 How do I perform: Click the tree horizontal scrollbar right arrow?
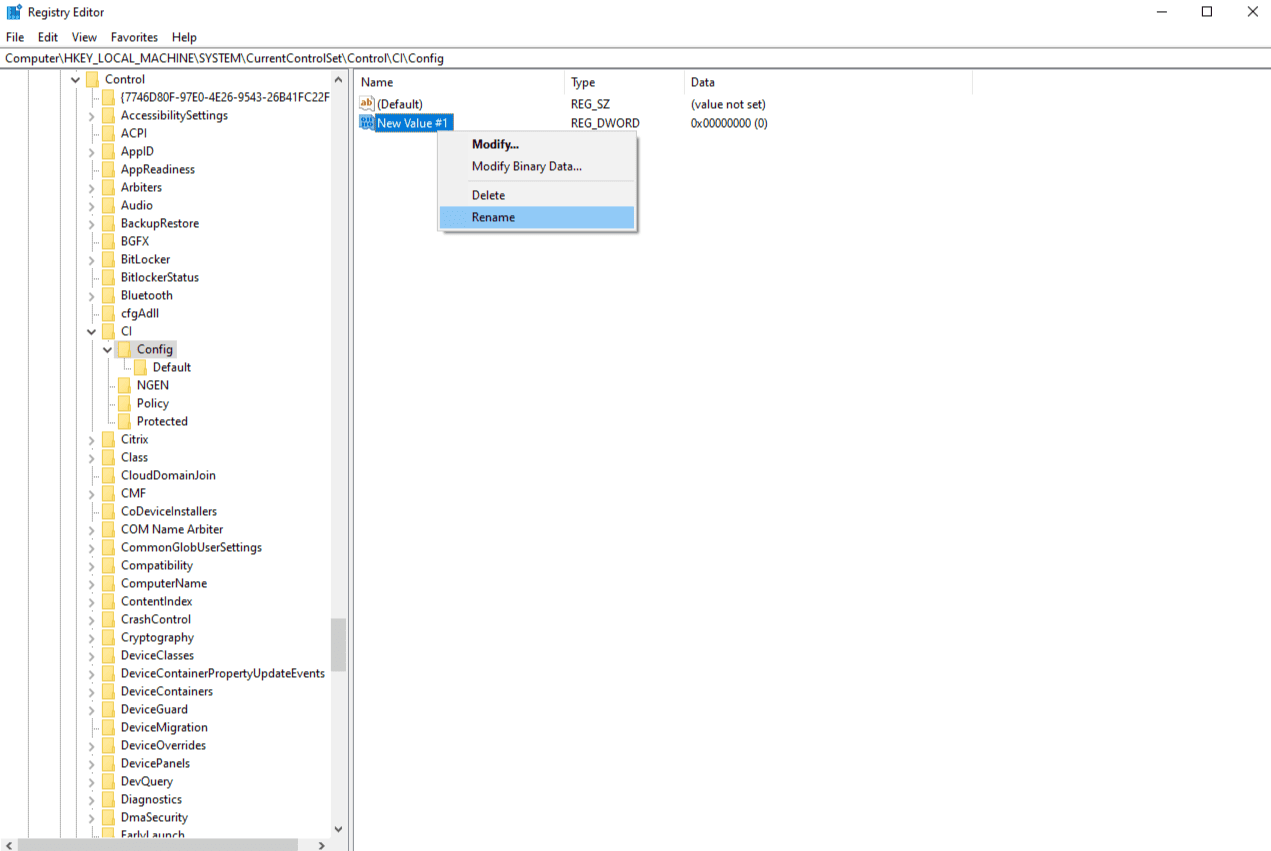[x=321, y=845]
